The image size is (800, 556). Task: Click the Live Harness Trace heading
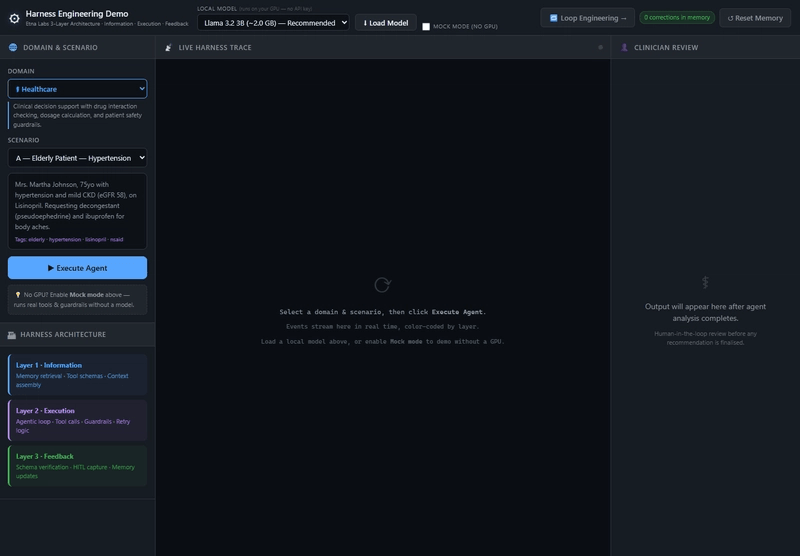click(x=215, y=47)
